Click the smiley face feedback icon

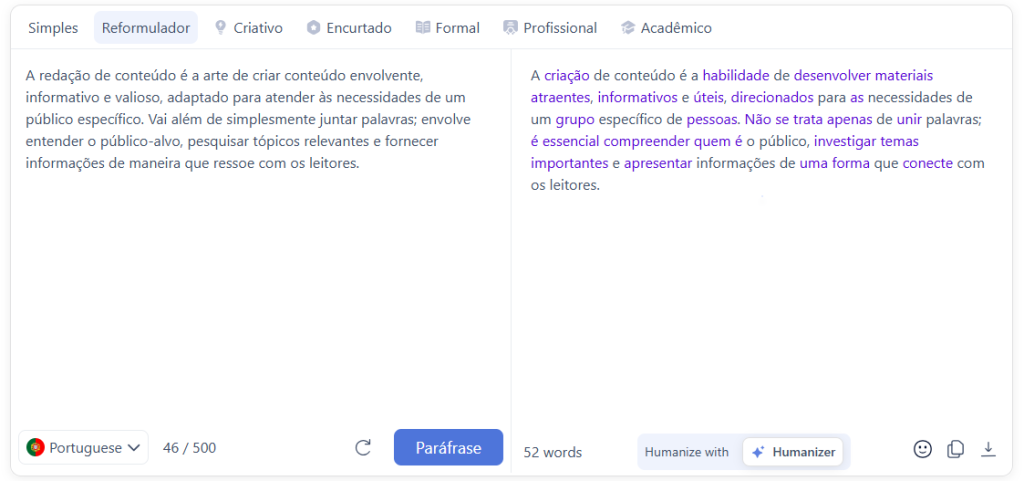pyautogui.click(x=922, y=449)
